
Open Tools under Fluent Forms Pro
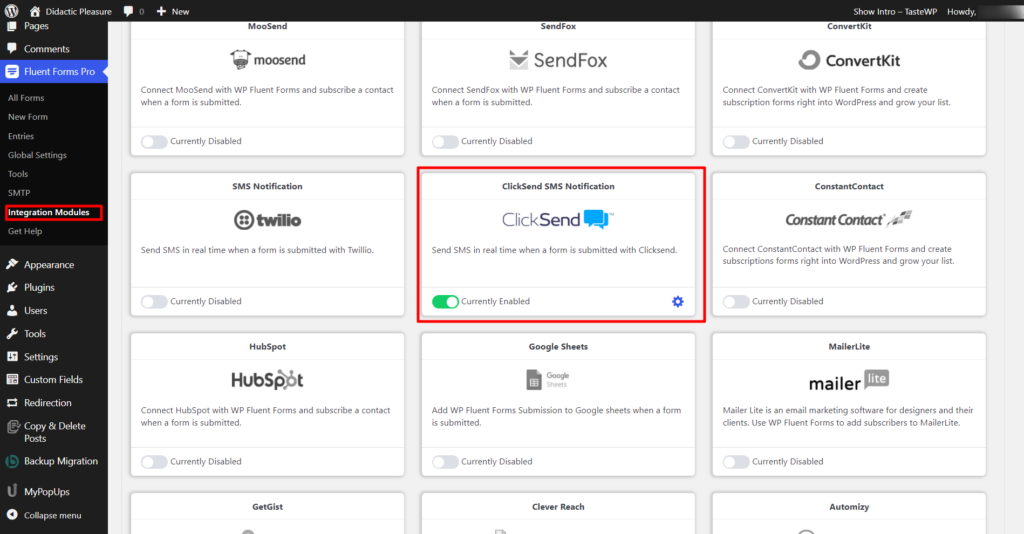18,174
